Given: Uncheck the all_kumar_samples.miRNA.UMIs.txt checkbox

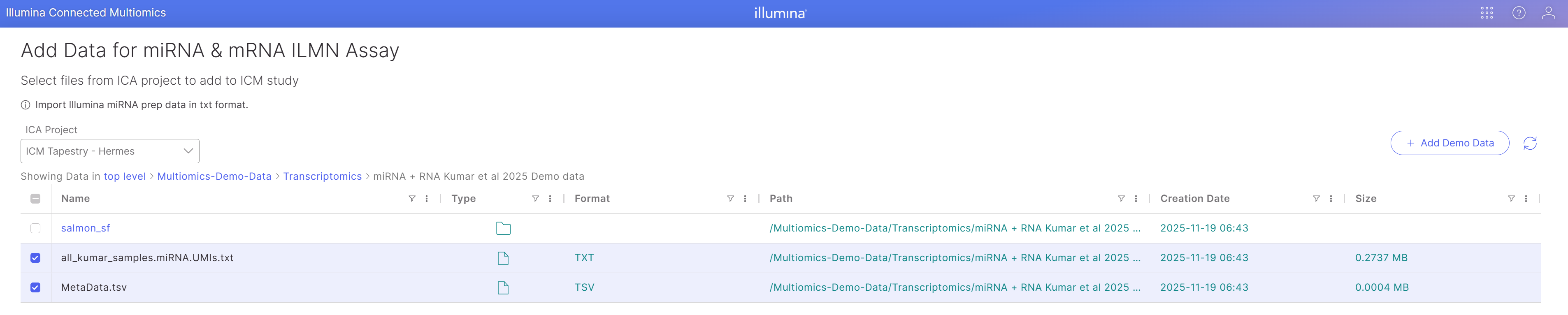Looking at the screenshot, I should (35, 258).
